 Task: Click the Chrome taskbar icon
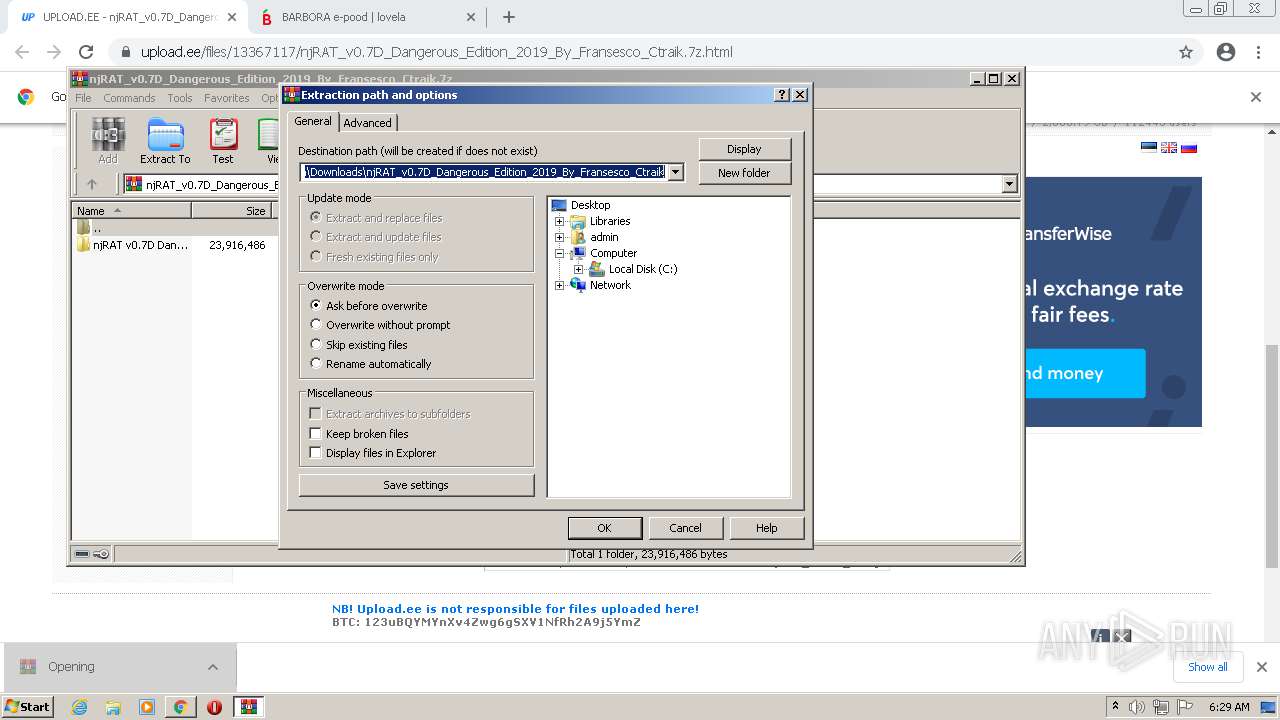tap(180, 707)
